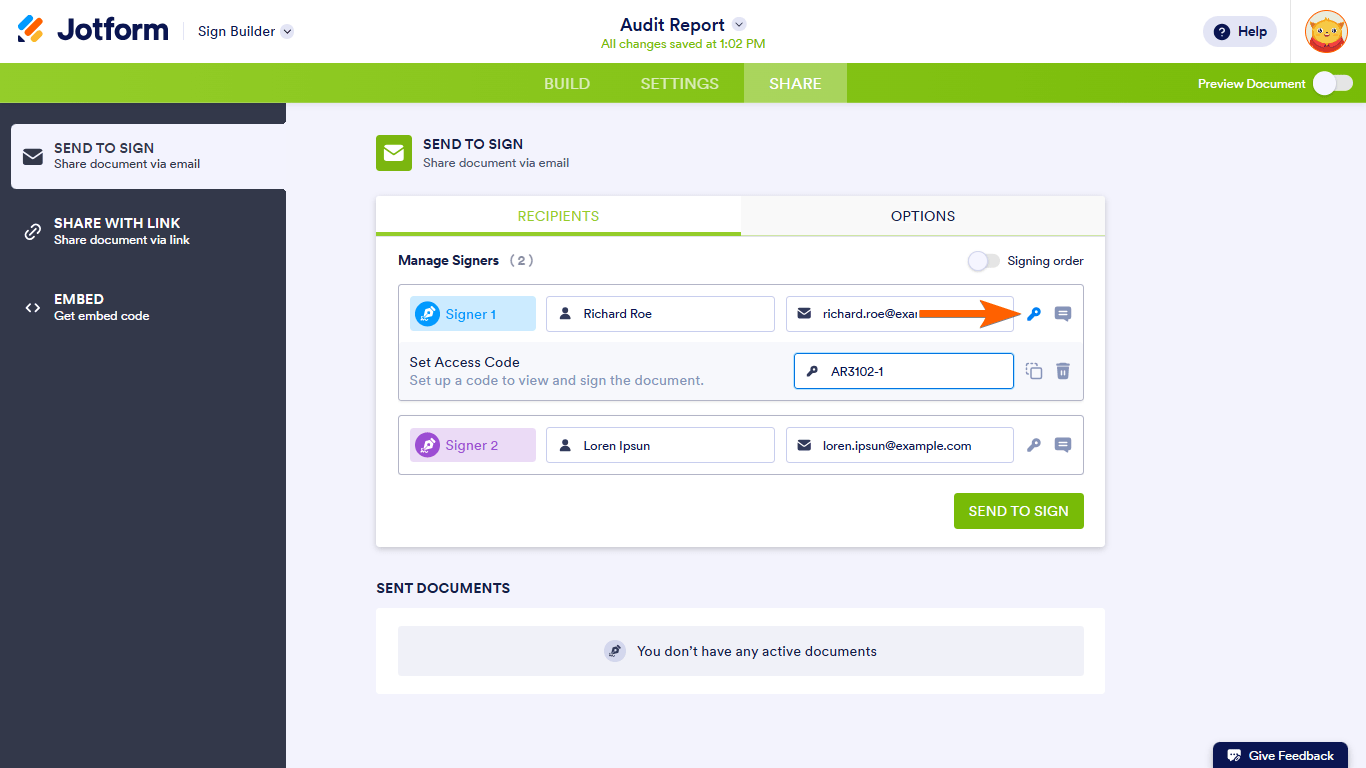Click the link chain icon in sidebar
The image size is (1366, 768).
[x=33, y=232]
